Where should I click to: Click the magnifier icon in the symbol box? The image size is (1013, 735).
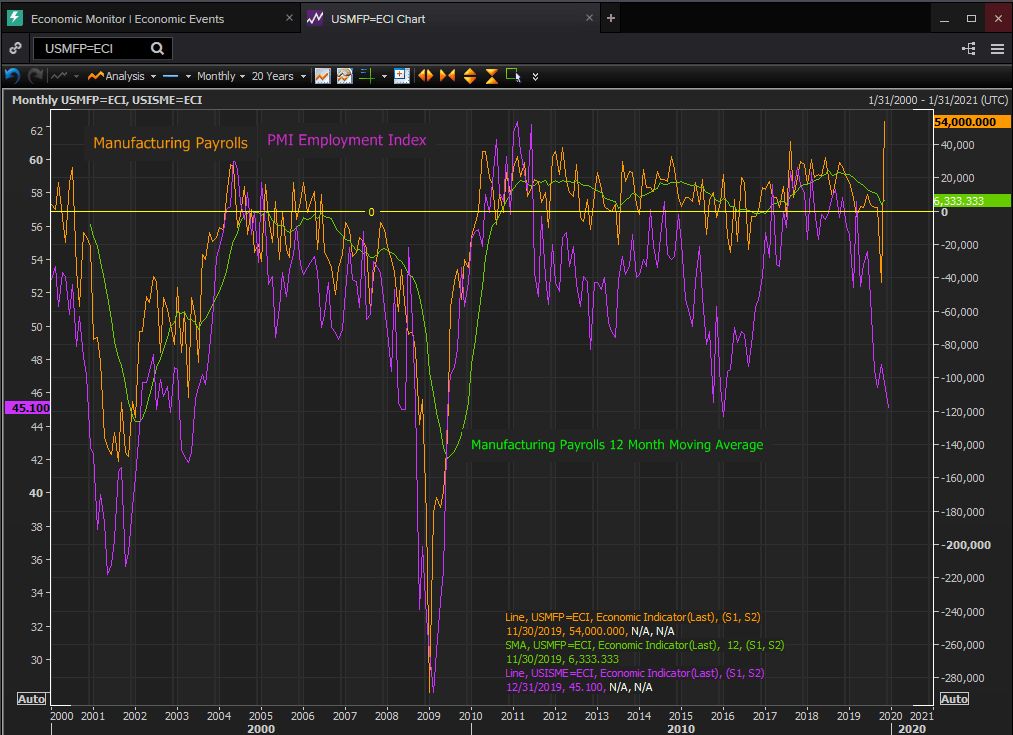[158, 48]
